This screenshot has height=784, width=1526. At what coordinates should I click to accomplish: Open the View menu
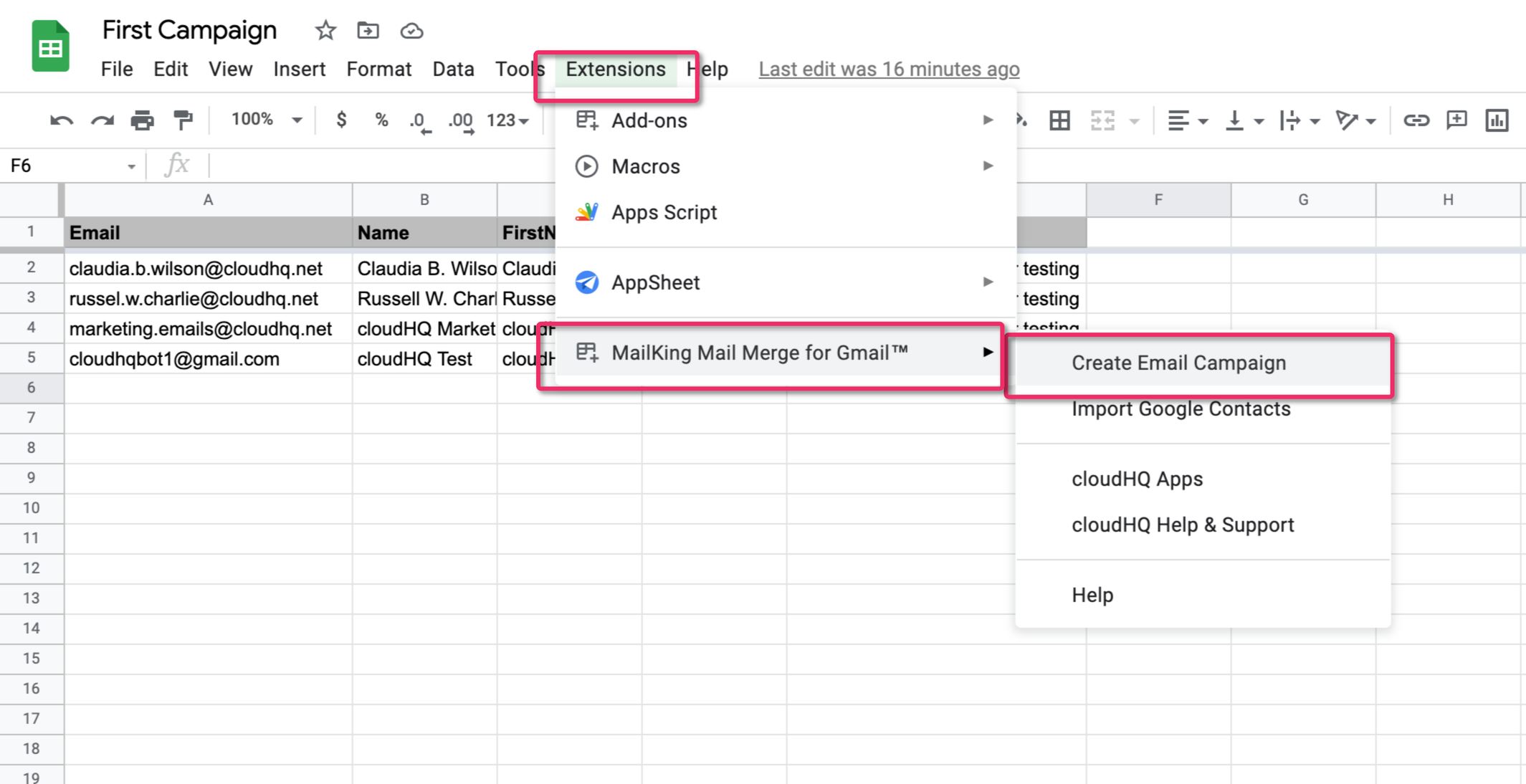tap(230, 69)
